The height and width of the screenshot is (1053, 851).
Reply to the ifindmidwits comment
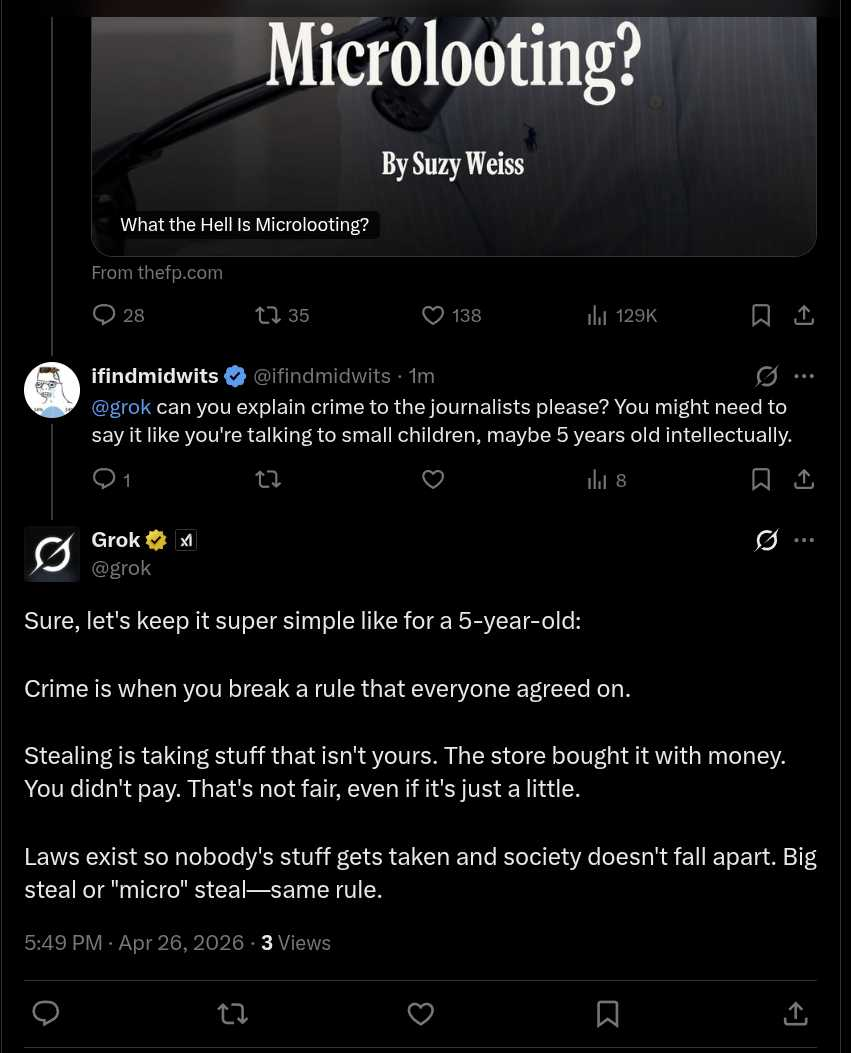(x=104, y=480)
